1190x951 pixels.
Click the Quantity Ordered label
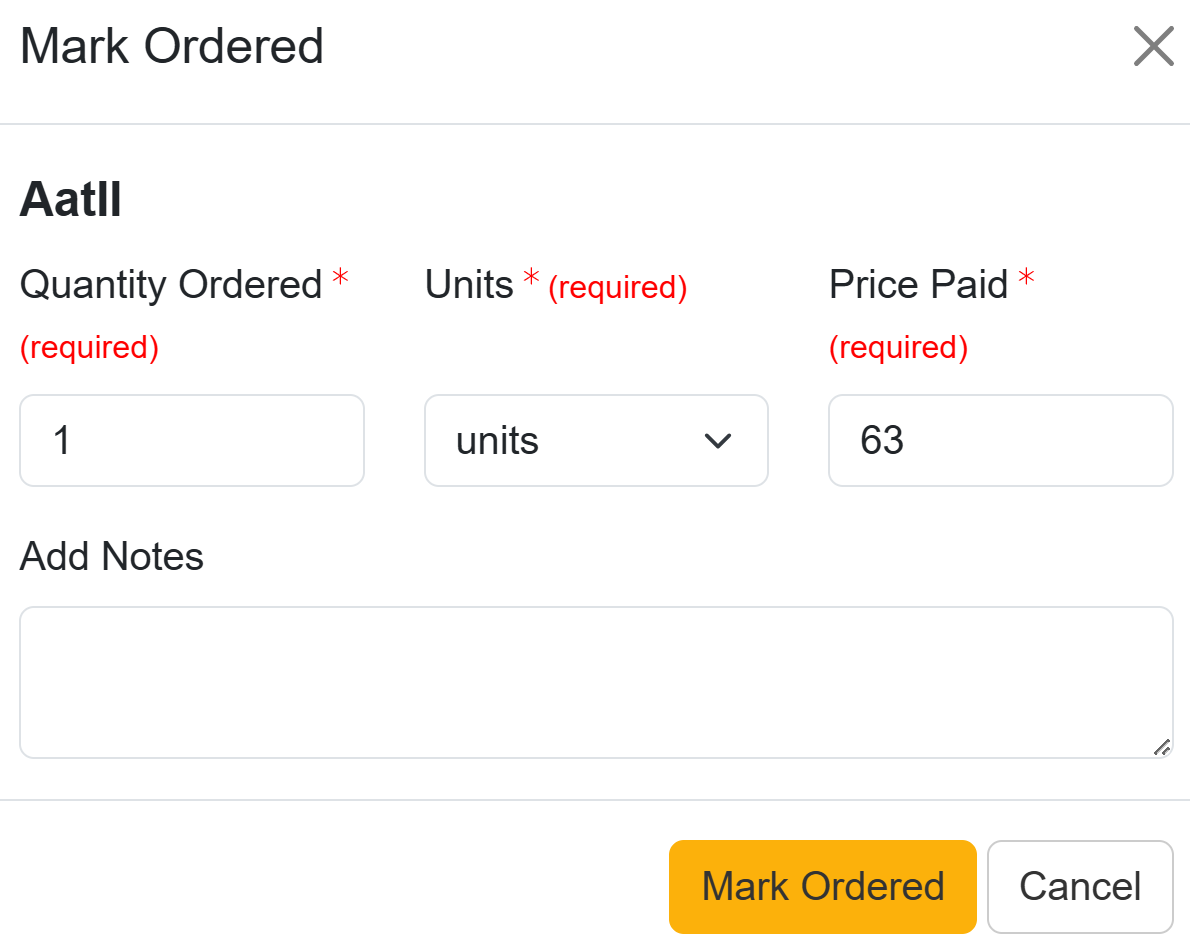pos(171,285)
